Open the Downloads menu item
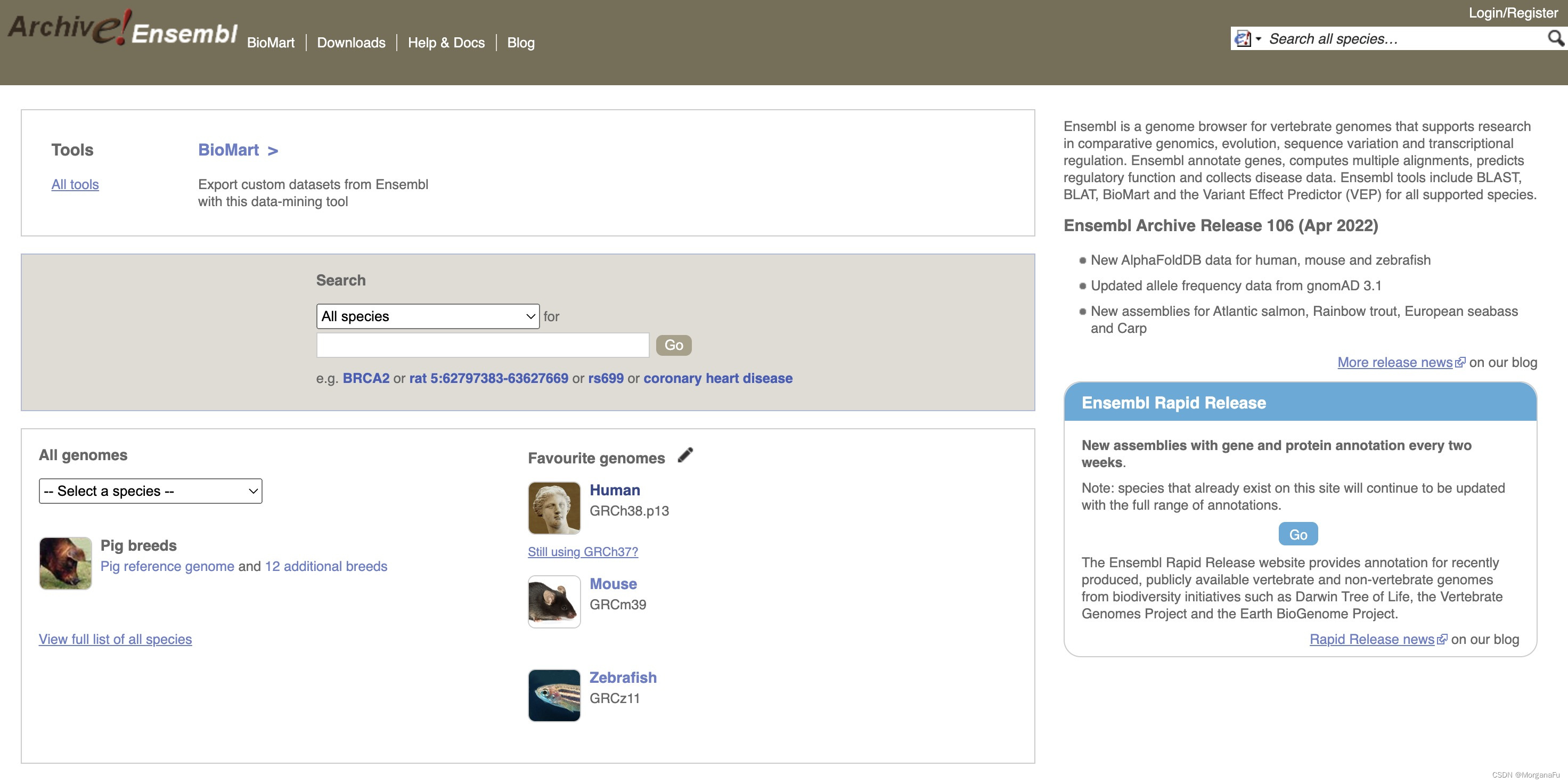Viewport: 1568px width, 784px height. click(x=351, y=43)
